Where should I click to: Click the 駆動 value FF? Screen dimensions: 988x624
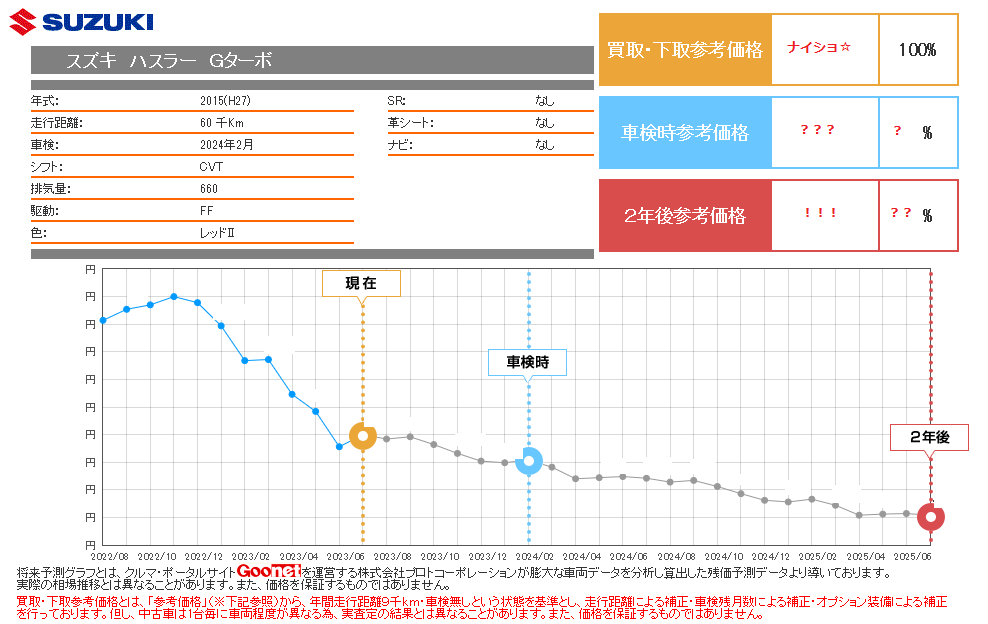tap(206, 211)
